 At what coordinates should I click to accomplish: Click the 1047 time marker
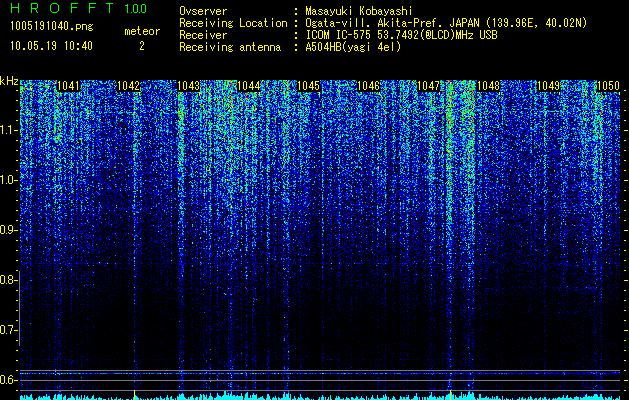[428, 86]
